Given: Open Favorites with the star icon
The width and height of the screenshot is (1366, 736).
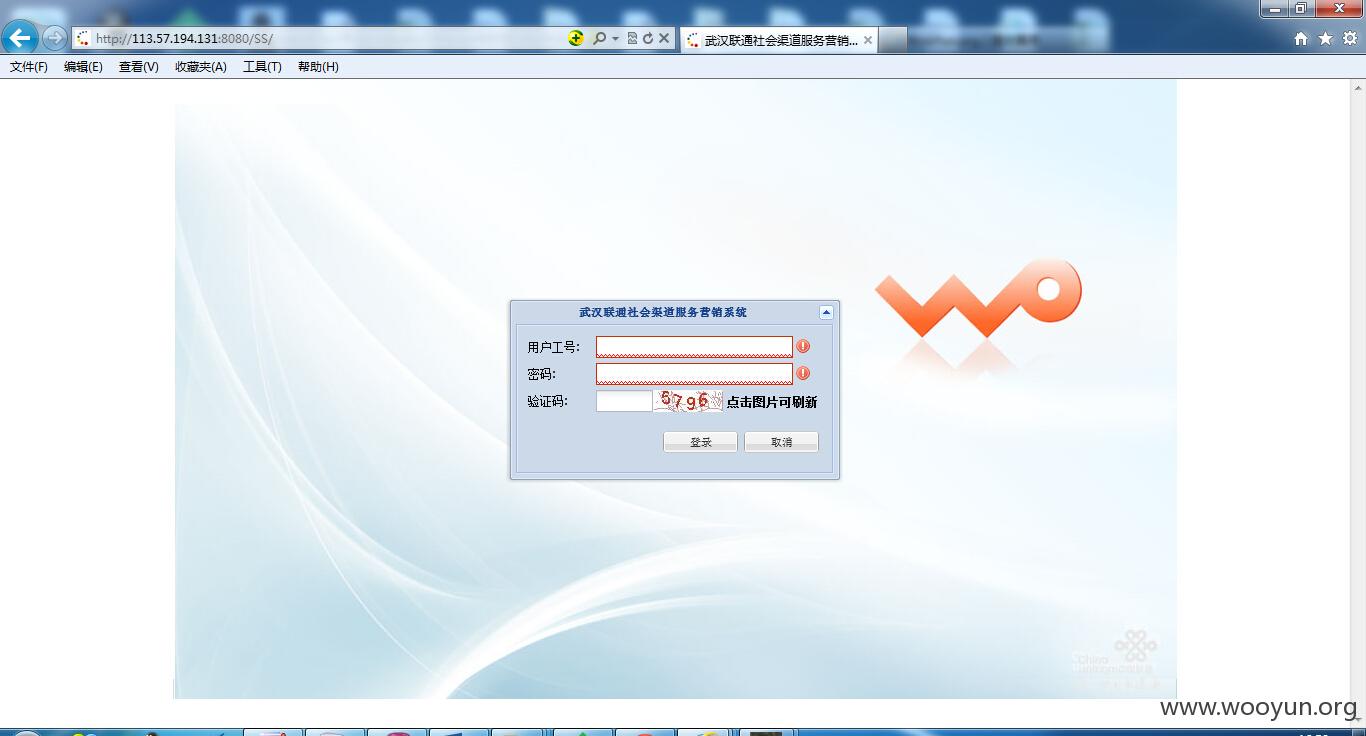Looking at the screenshot, I should 1325,38.
